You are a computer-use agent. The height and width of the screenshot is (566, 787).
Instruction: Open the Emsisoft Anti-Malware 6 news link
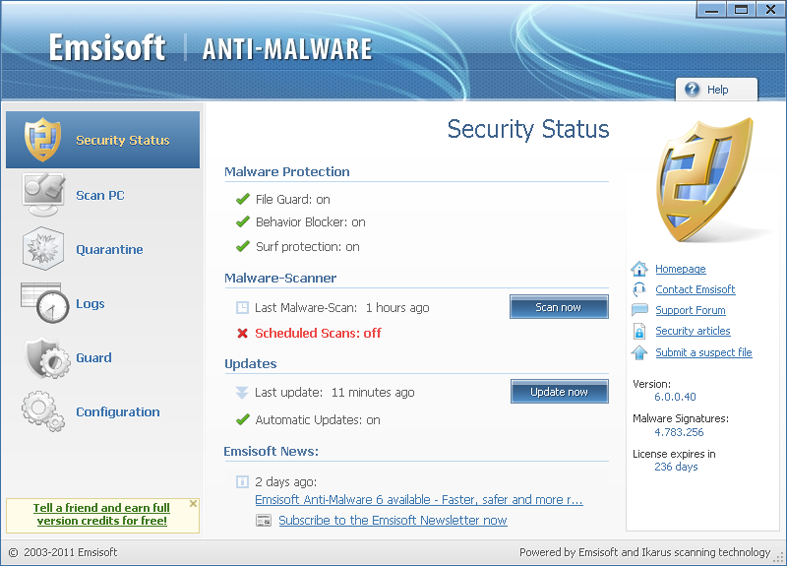tap(418, 500)
